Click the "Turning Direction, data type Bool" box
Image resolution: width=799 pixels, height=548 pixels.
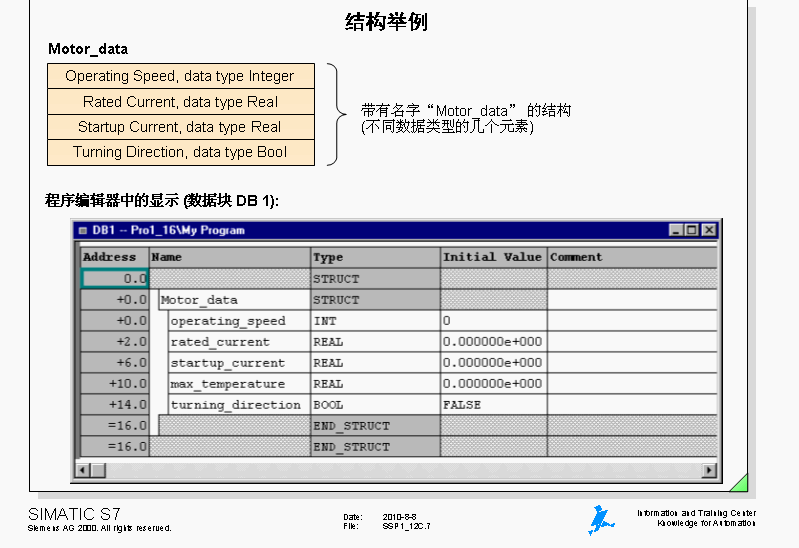click(x=180, y=153)
